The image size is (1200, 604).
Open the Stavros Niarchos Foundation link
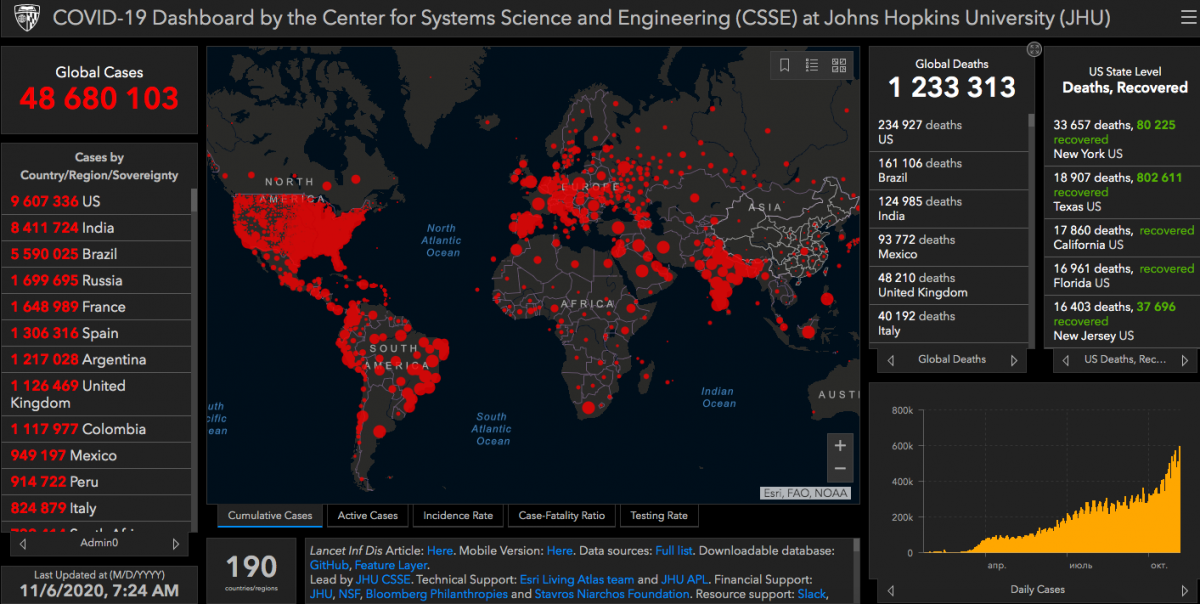(610, 594)
